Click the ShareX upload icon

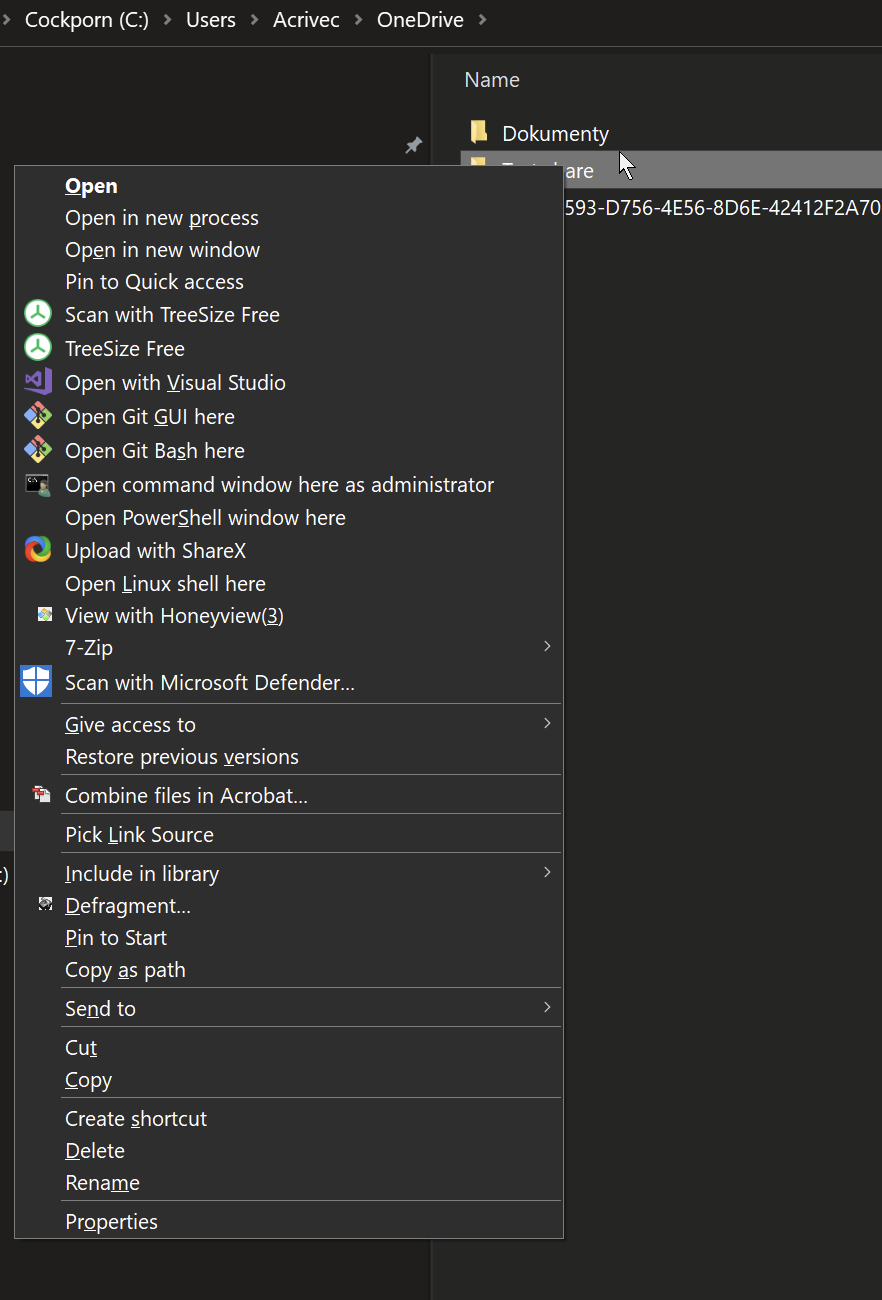(37, 550)
